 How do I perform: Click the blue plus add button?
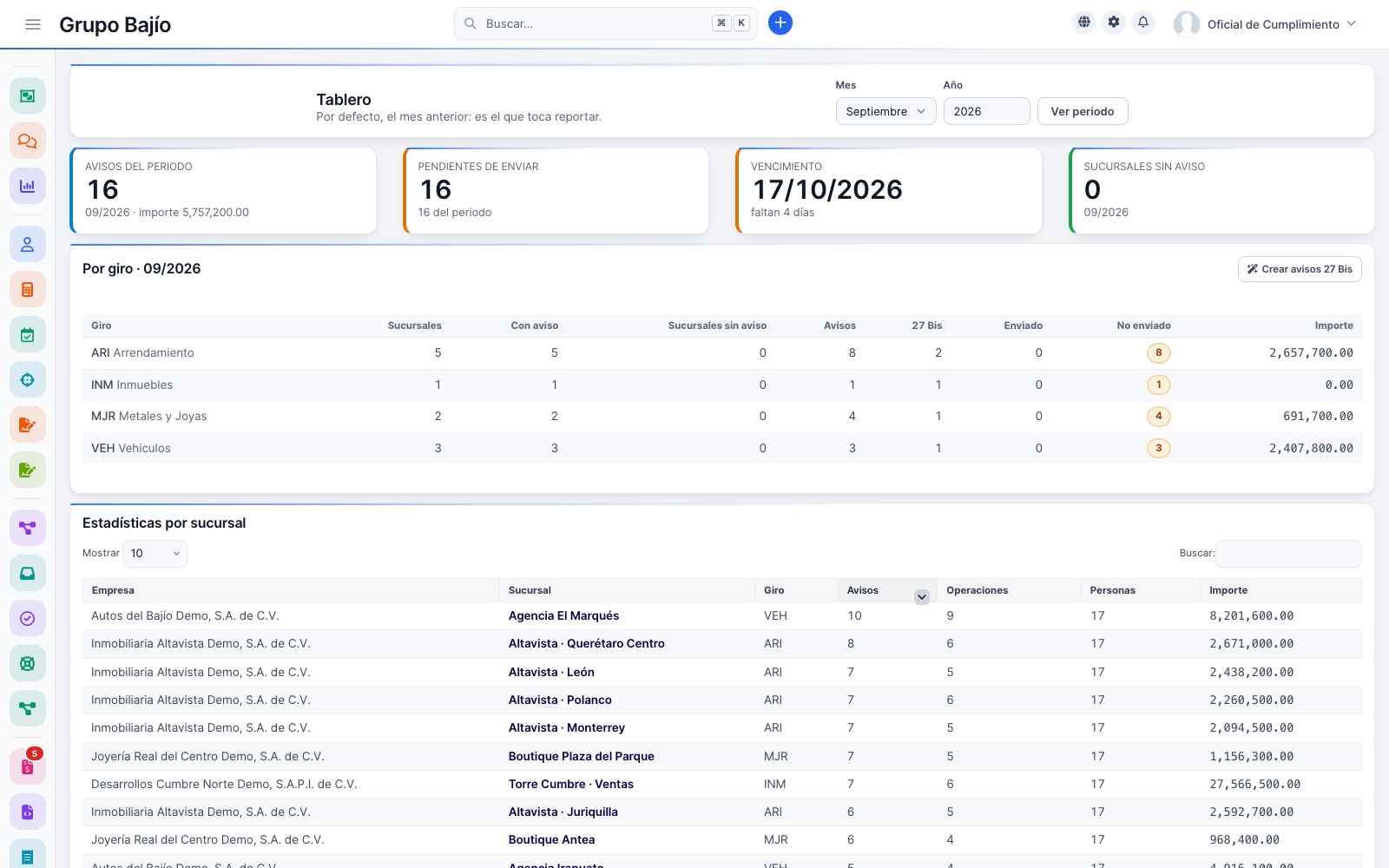pos(780,23)
